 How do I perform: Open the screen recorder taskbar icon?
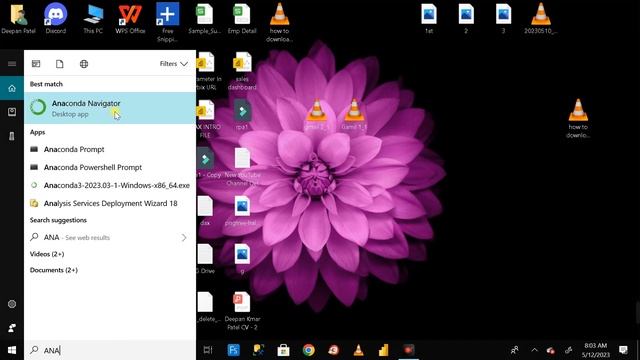[x=409, y=350]
